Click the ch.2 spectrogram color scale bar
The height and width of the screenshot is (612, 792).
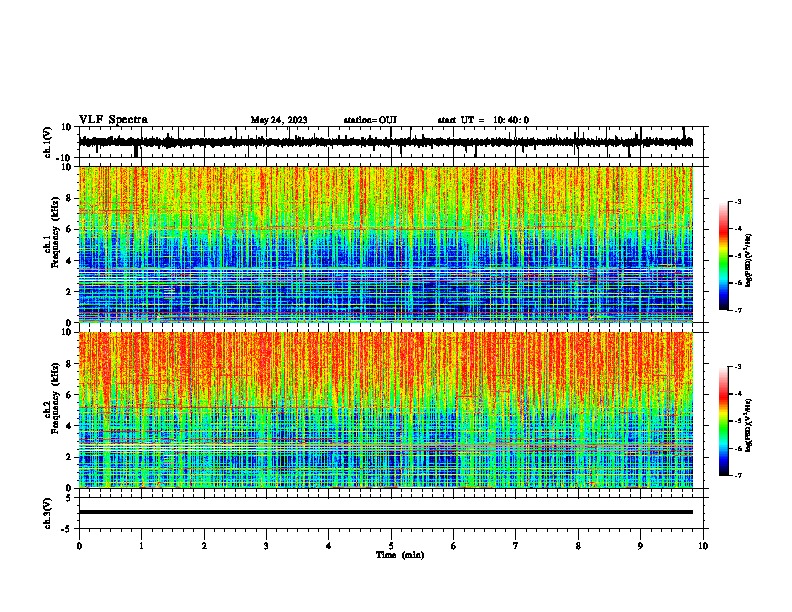pyautogui.click(x=724, y=421)
